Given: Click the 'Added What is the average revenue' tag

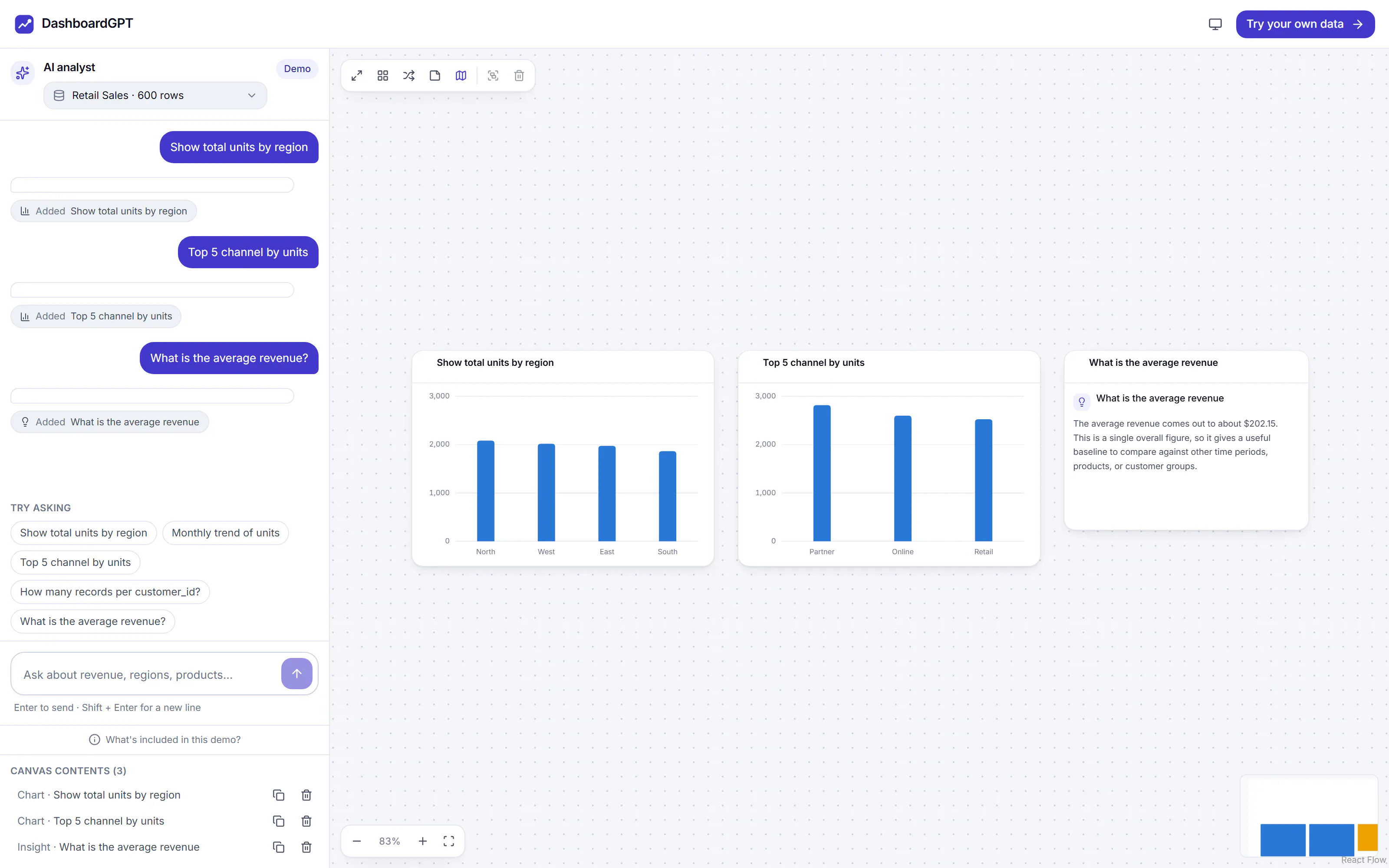Looking at the screenshot, I should pyautogui.click(x=110, y=422).
